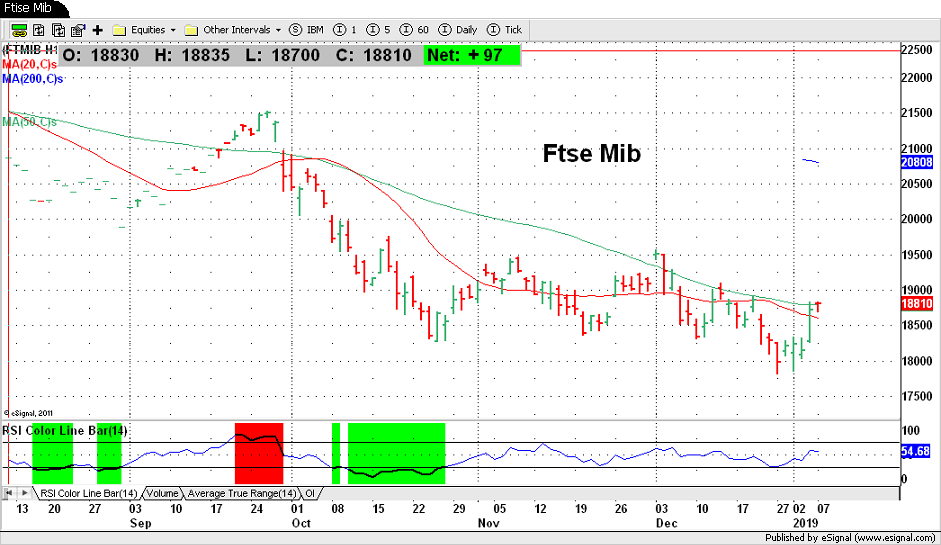Click the eSignal, 2011 copyright text
Viewport: 941px width, 545px height.
click(x=28, y=414)
